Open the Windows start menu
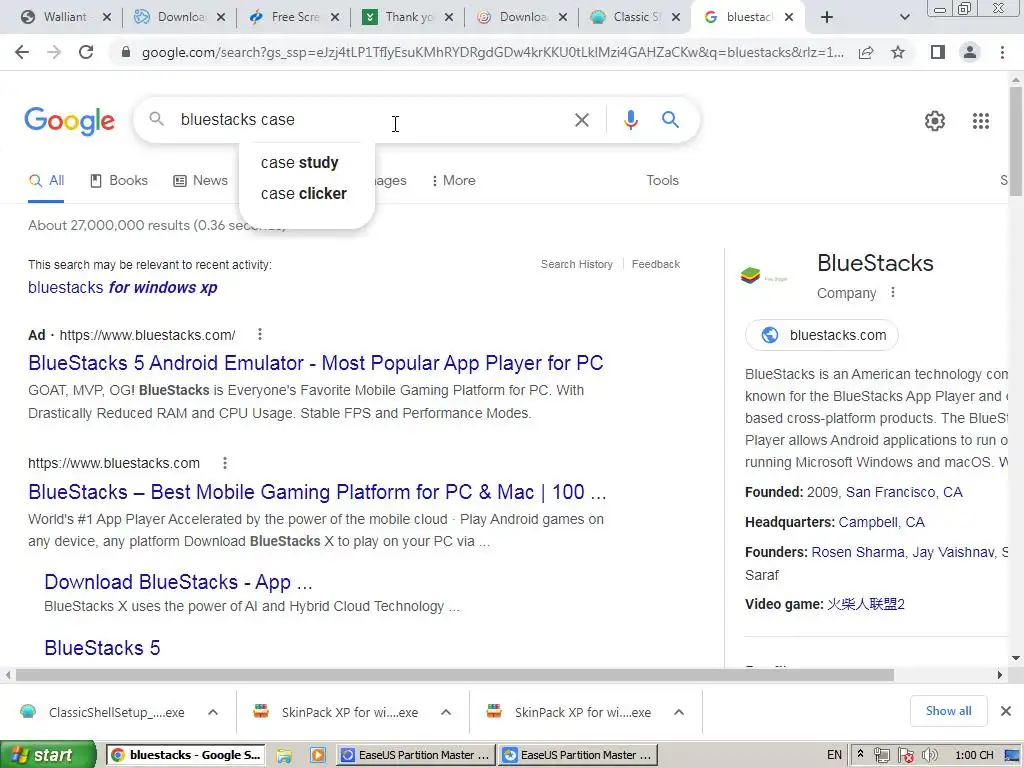This screenshot has width=1024, height=768. tap(48, 755)
